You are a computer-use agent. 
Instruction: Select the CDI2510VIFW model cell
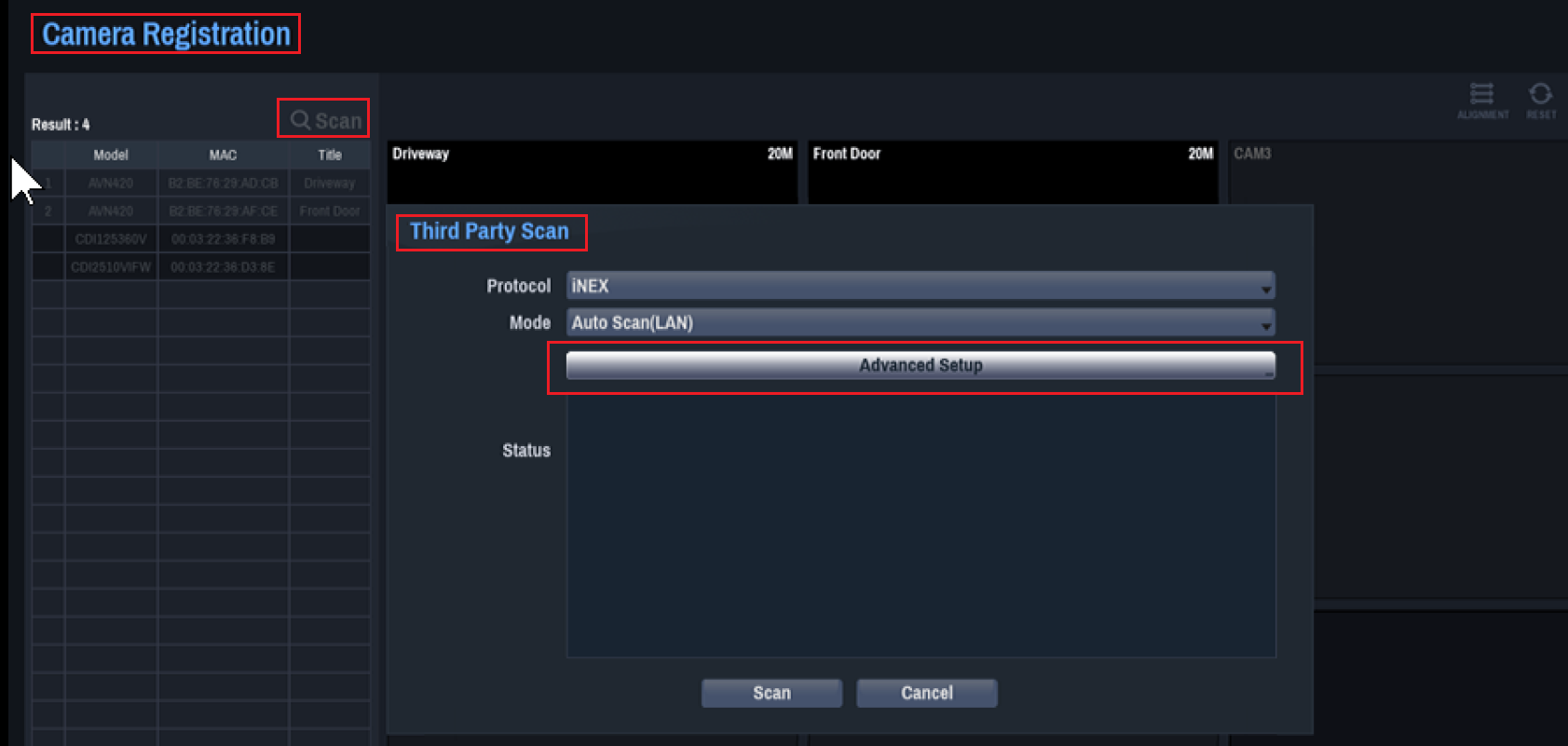[111, 267]
